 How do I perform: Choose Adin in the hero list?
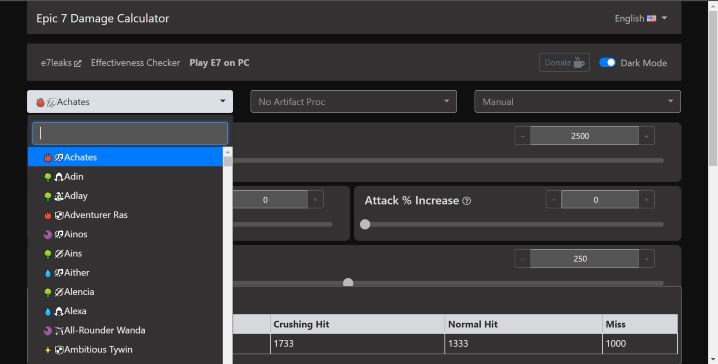pos(125,176)
